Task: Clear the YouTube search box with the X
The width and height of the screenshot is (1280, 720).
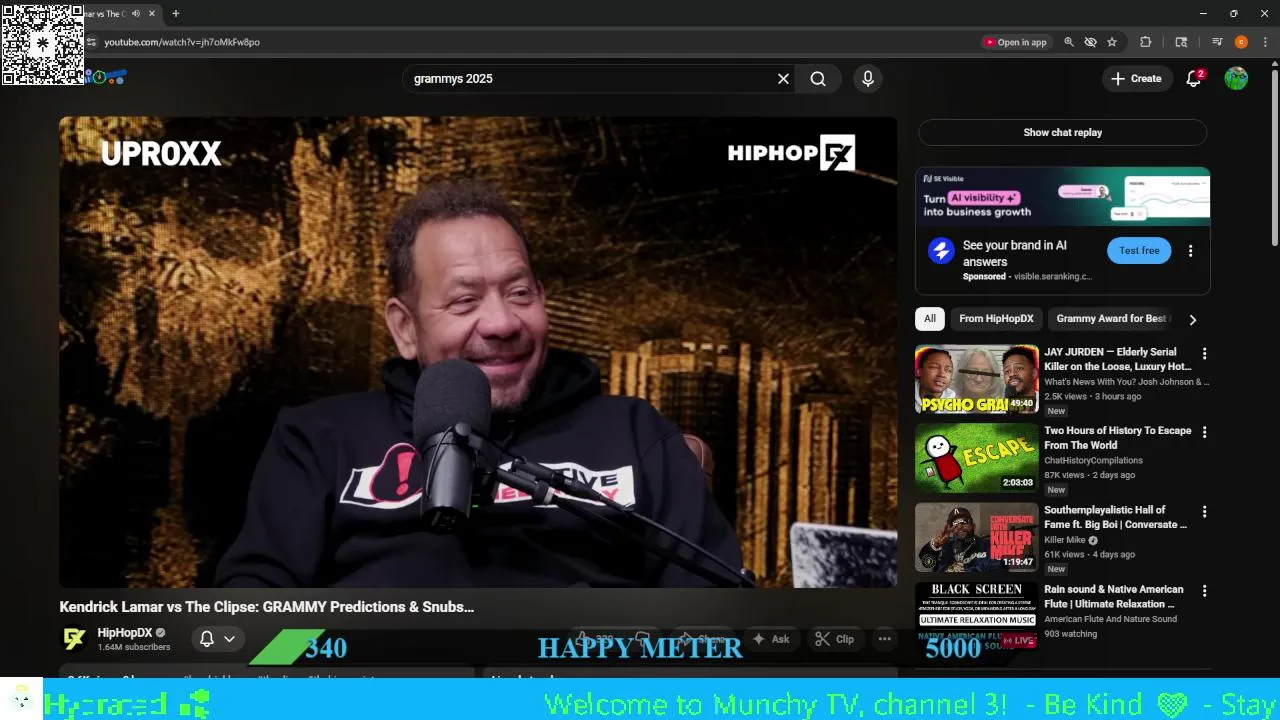Action: click(783, 79)
